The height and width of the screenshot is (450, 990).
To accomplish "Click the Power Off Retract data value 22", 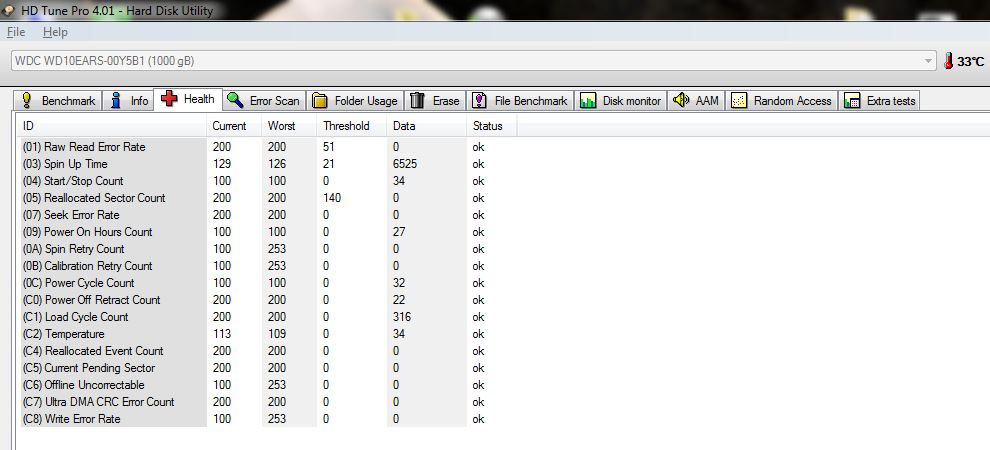I will point(399,300).
